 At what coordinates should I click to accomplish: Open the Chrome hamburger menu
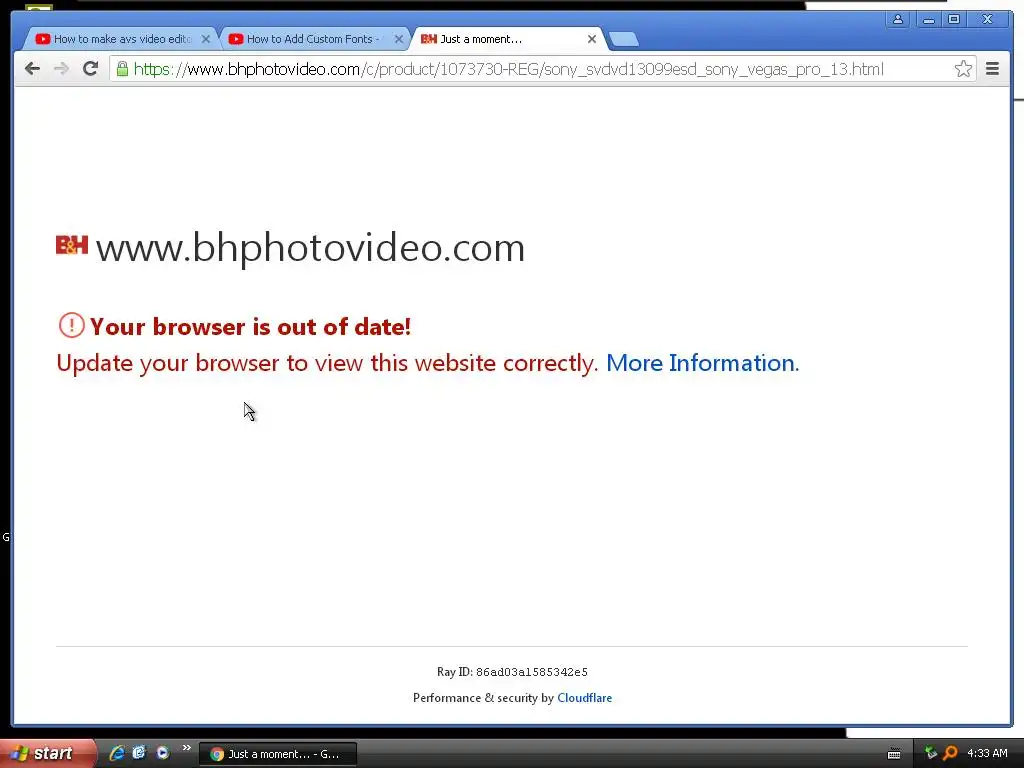(992, 69)
